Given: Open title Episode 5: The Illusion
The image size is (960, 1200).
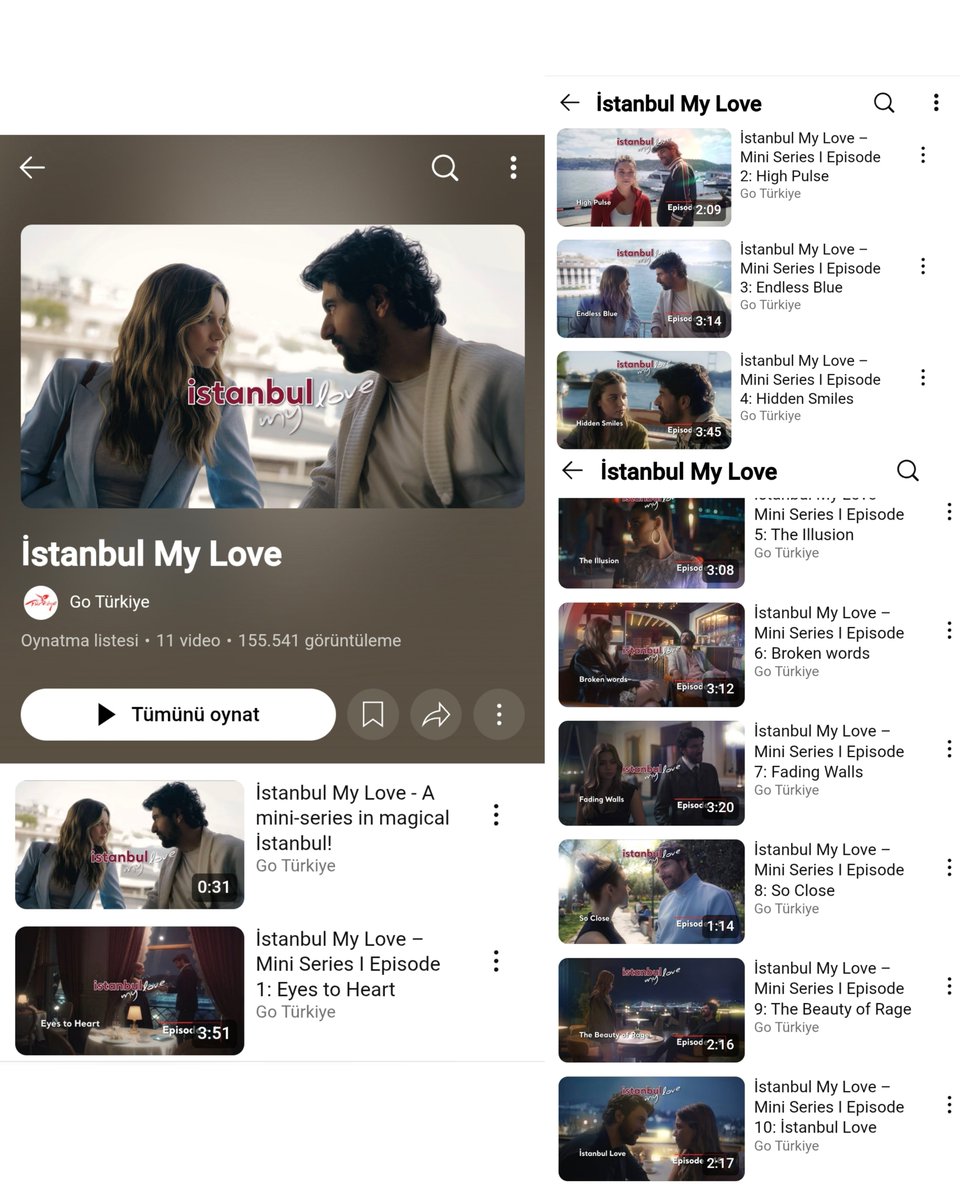Looking at the screenshot, I should 829,520.
